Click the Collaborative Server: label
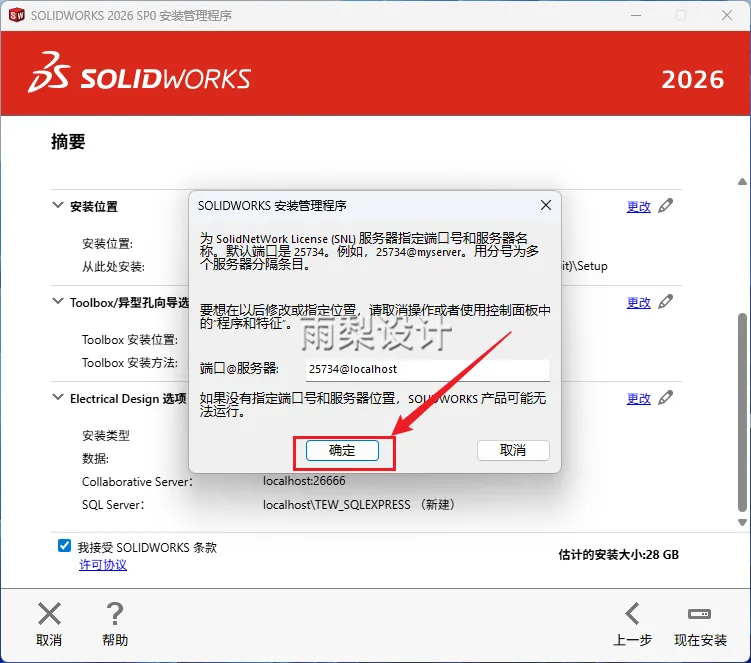 [137, 481]
